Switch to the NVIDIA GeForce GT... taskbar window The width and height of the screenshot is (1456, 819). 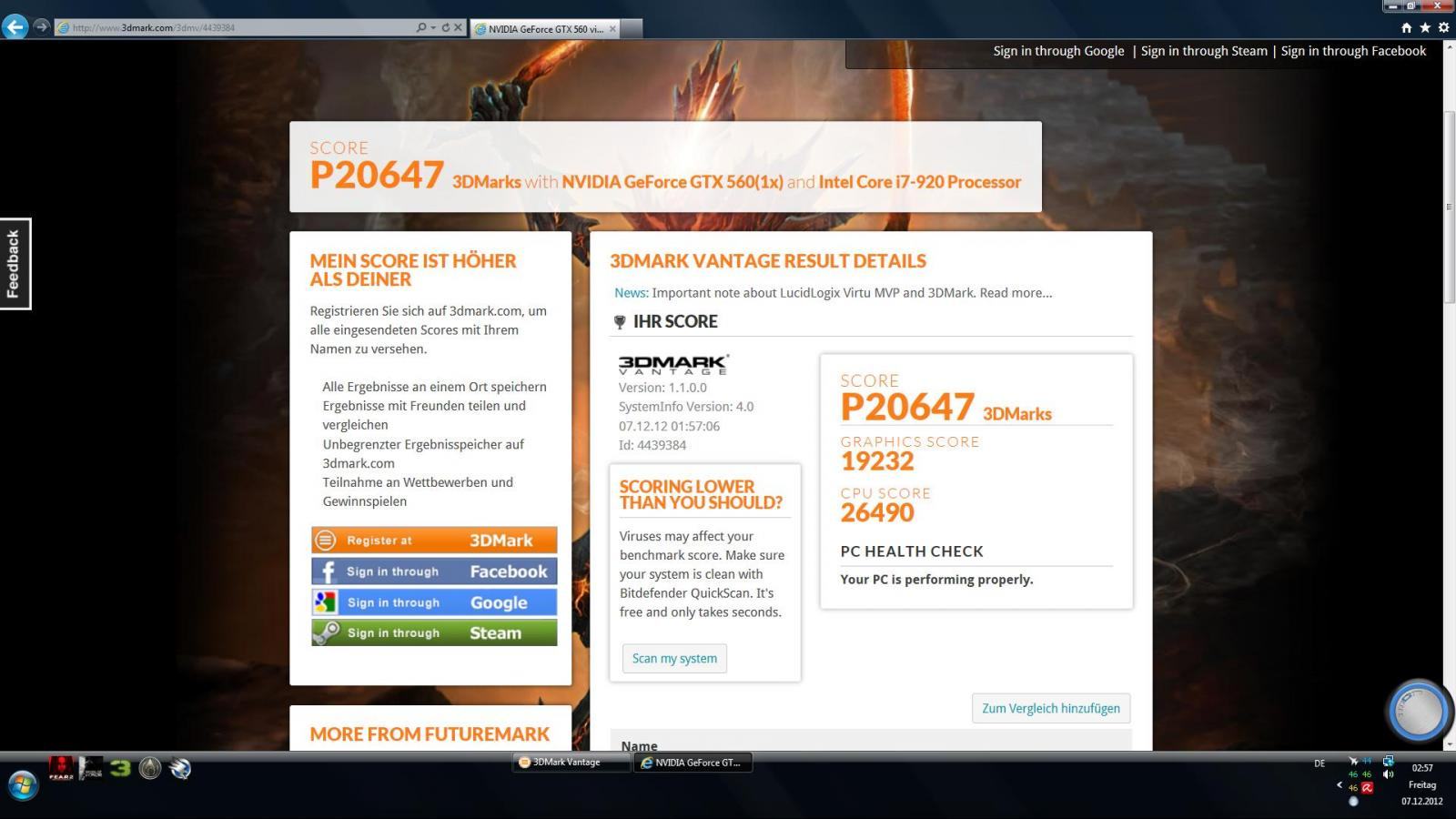tap(693, 763)
